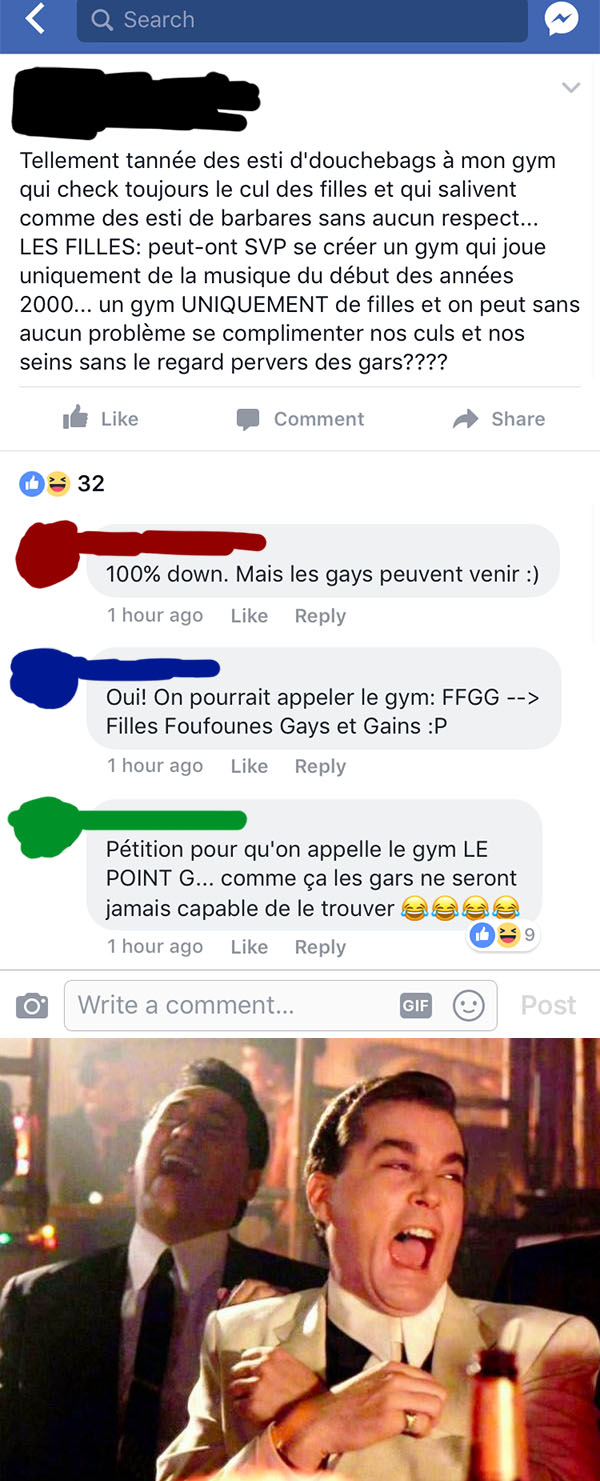Tap the Post button
The width and height of the screenshot is (600, 1481).
pos(548,1005)
